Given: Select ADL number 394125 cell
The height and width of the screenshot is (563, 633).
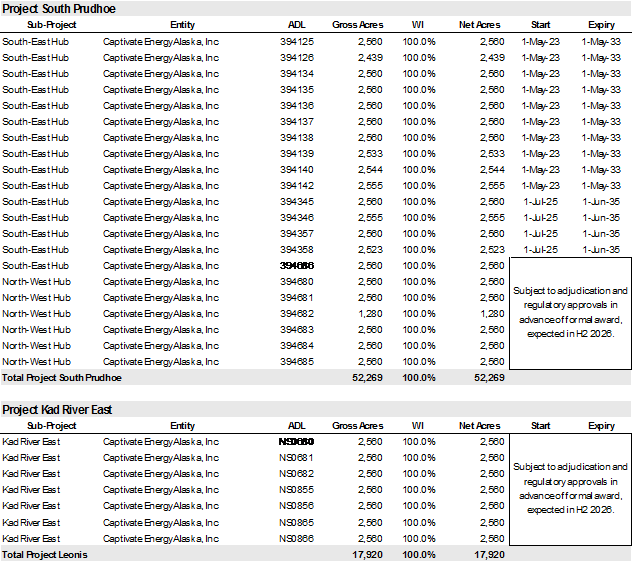Looking at the screenshot, I should click(297, 42).
